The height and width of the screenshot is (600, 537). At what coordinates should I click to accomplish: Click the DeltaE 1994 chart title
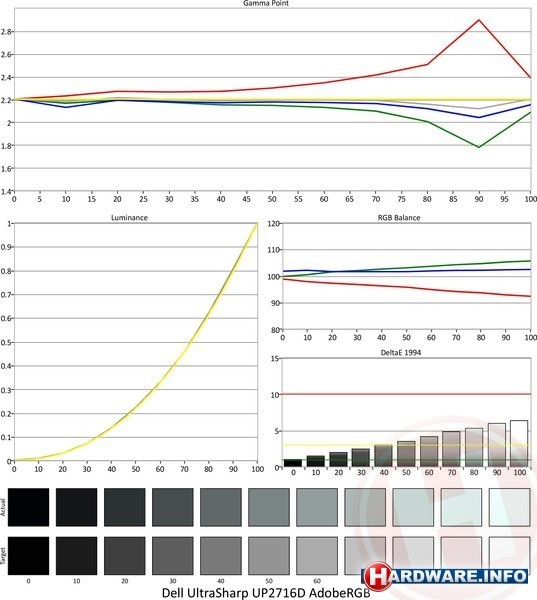click(401, 353)
